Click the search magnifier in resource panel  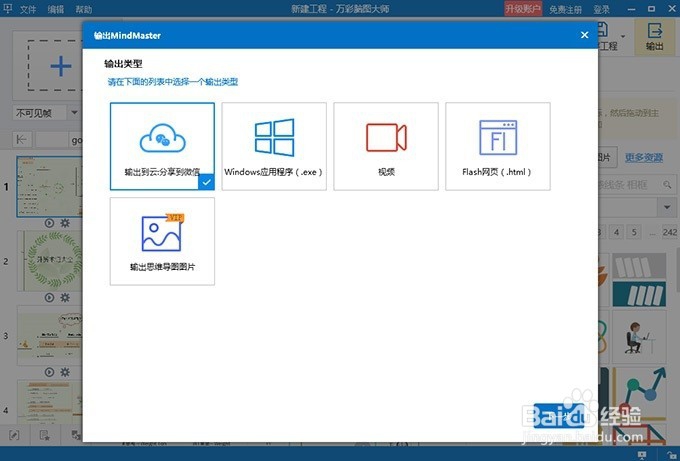tap(667, 185)
